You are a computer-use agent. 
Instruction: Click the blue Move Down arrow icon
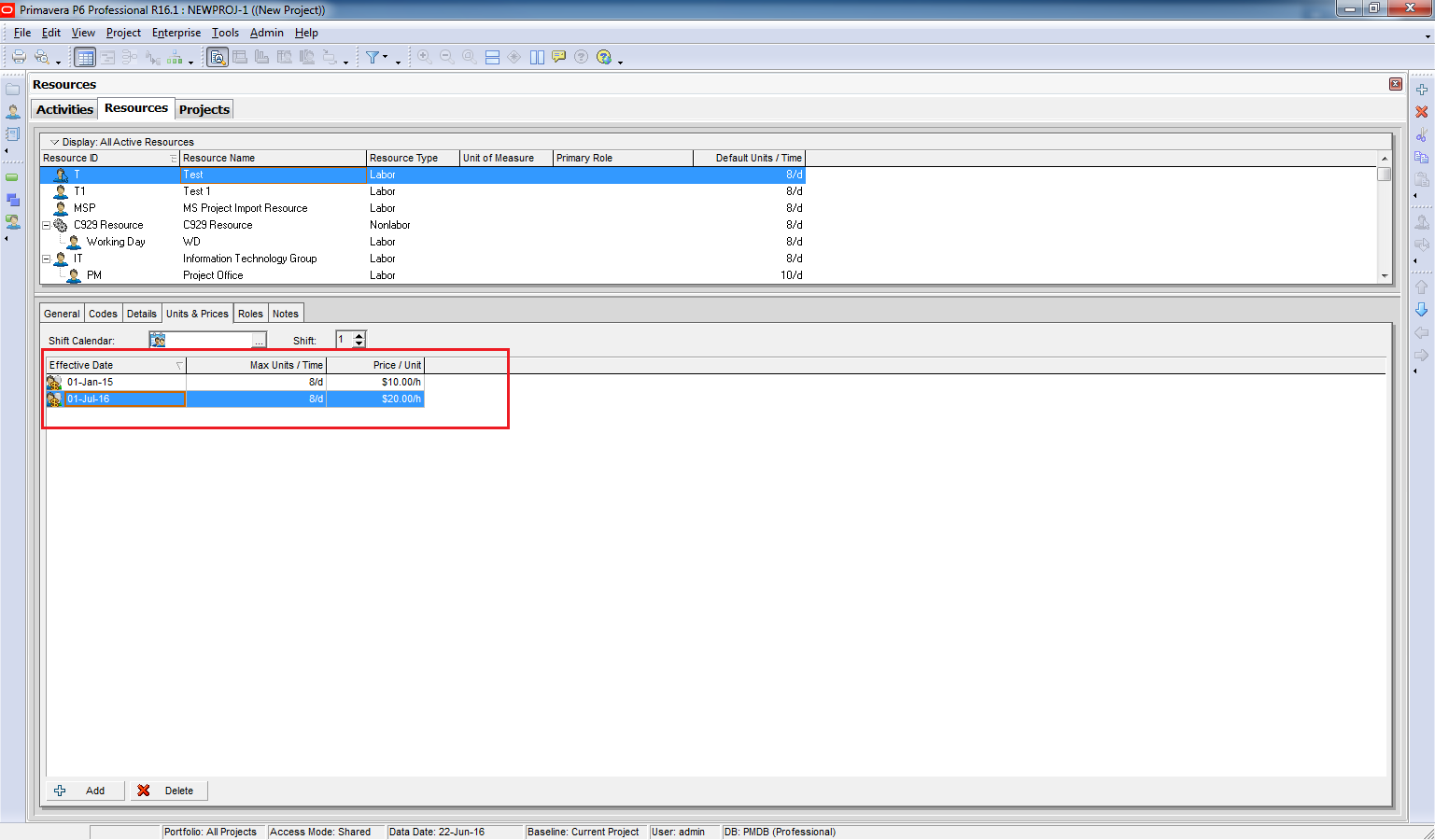(1421, 310)
